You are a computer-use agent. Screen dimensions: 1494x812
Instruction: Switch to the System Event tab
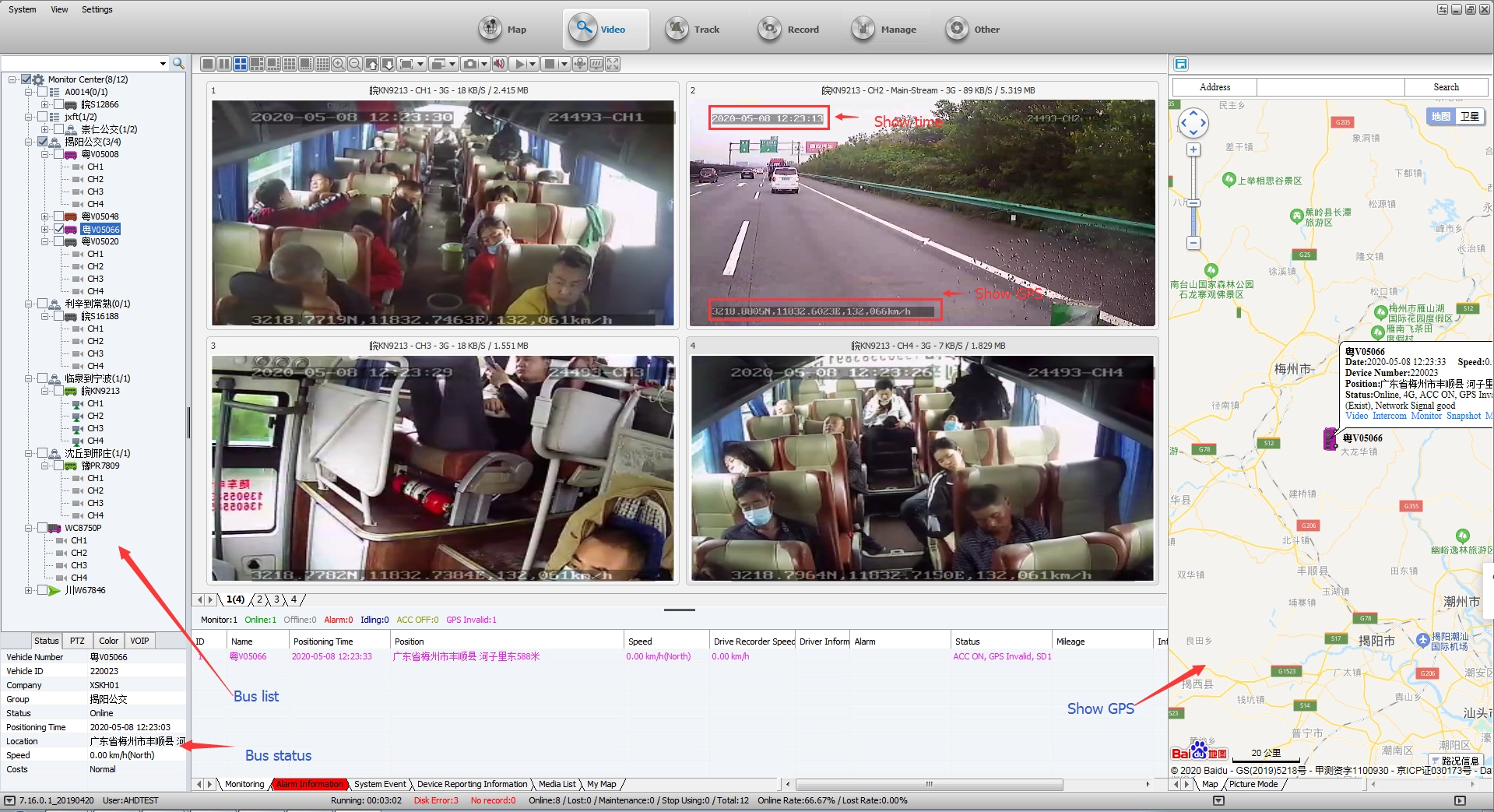(x=380, y=784)
